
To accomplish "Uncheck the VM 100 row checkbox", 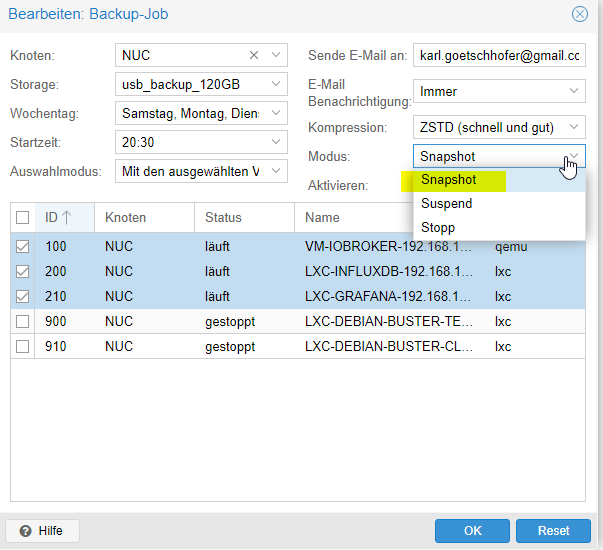I will click(x=23, y=246).
